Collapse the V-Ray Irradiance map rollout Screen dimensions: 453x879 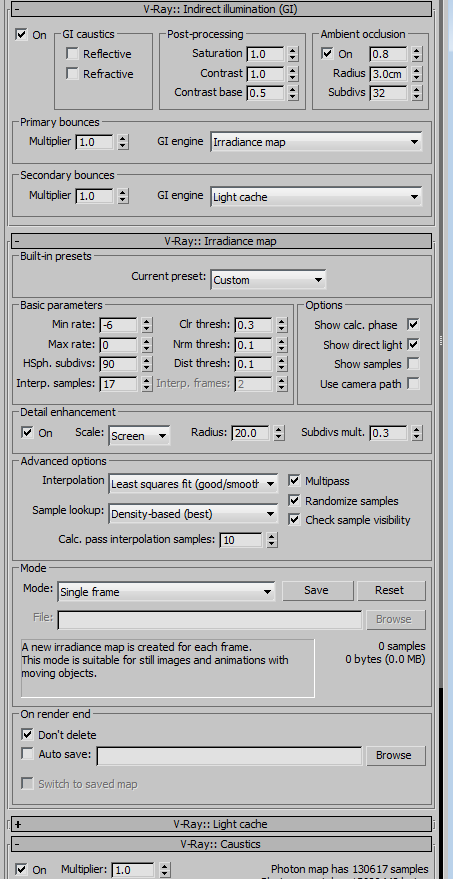pos(222,241)
